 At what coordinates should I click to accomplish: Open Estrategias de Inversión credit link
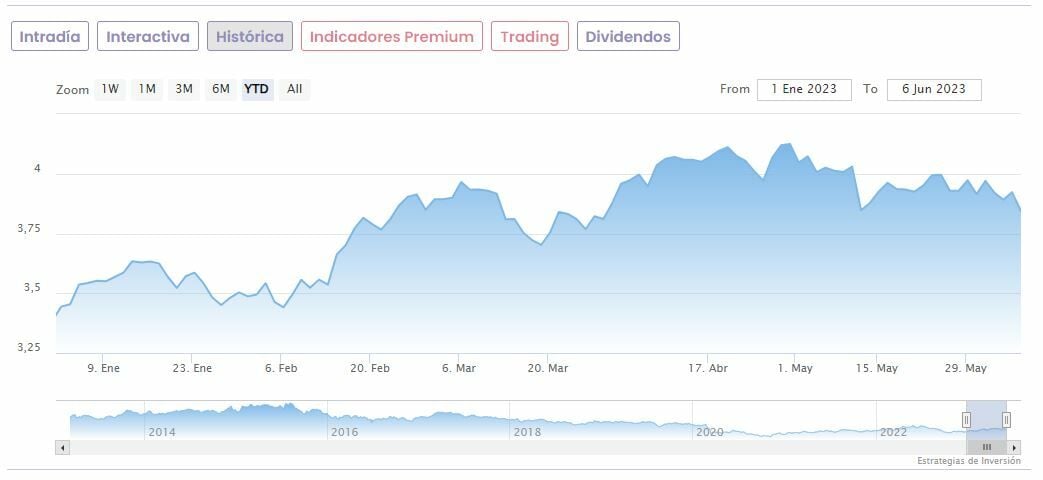tap(968, 461)
